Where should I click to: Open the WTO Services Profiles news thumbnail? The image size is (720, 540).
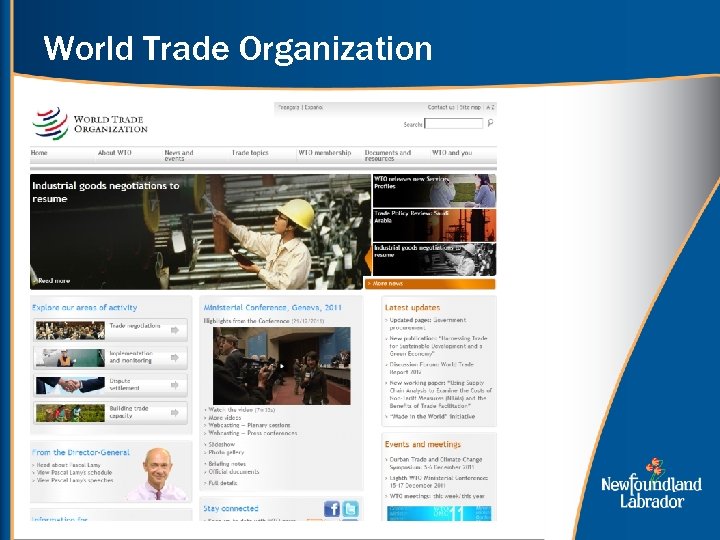434,191
